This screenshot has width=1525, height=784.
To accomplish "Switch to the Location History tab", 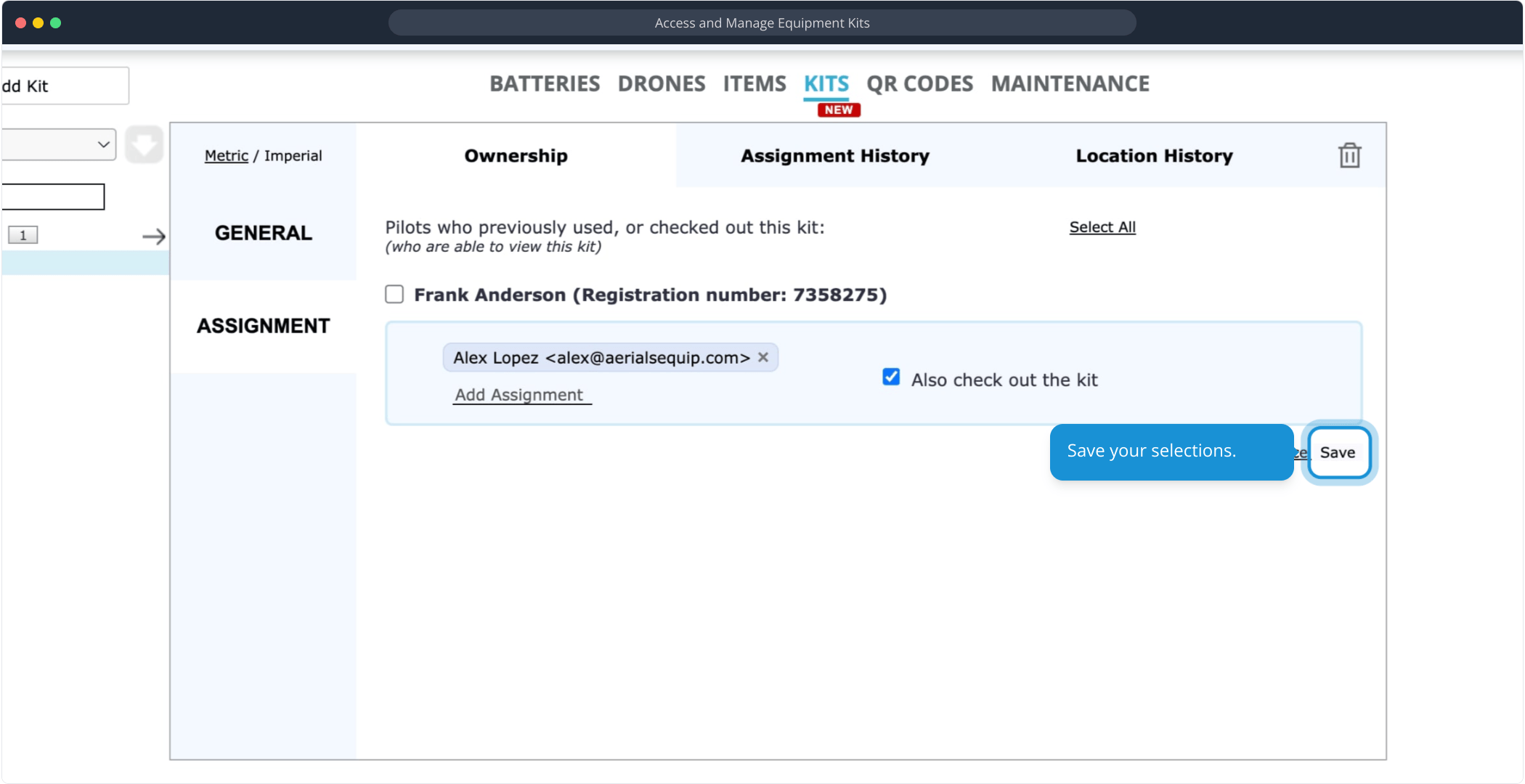I will click(x=1153, y=156).
